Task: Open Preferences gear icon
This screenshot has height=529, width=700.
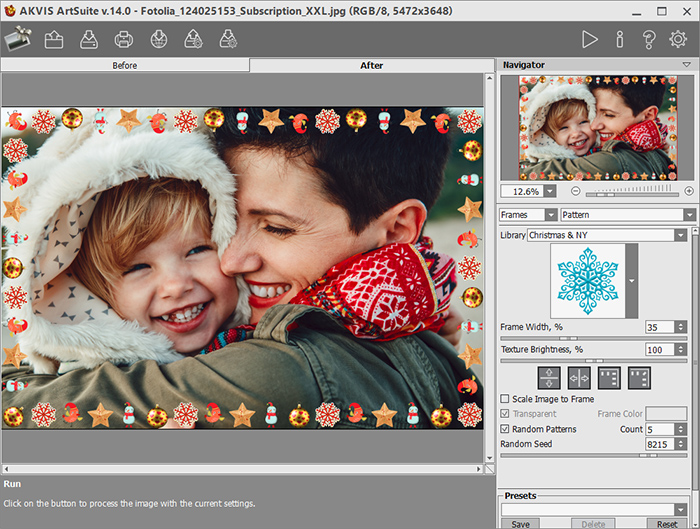Action: point(678,39)
